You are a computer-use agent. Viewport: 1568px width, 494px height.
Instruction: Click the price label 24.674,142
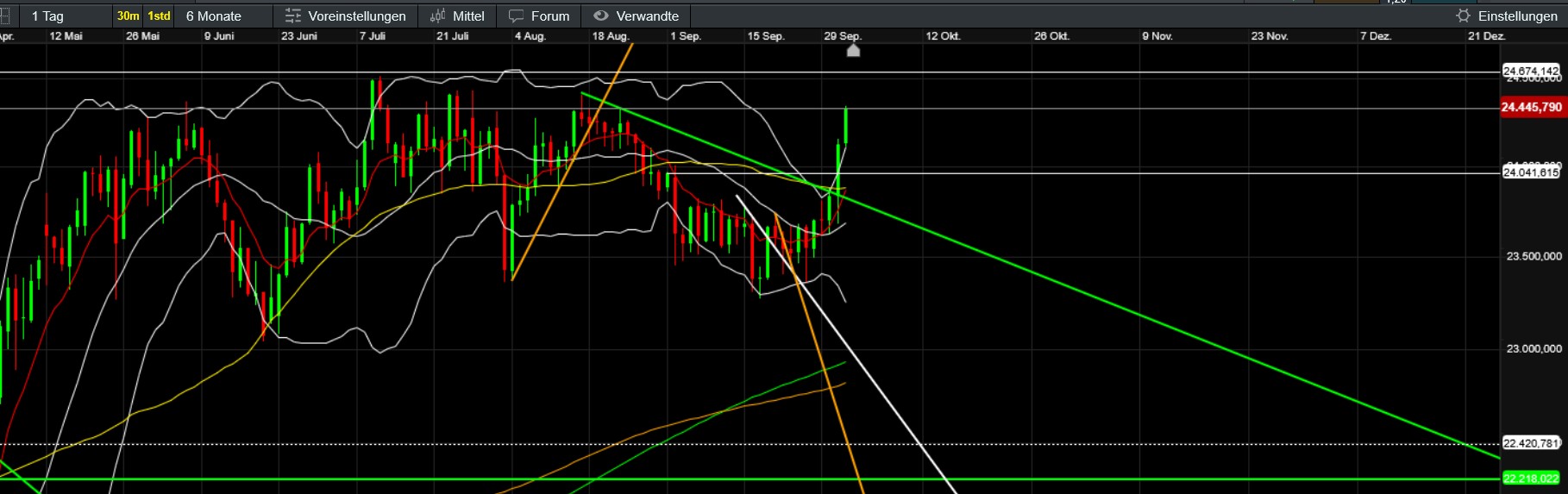click(x=1531, y=71)
